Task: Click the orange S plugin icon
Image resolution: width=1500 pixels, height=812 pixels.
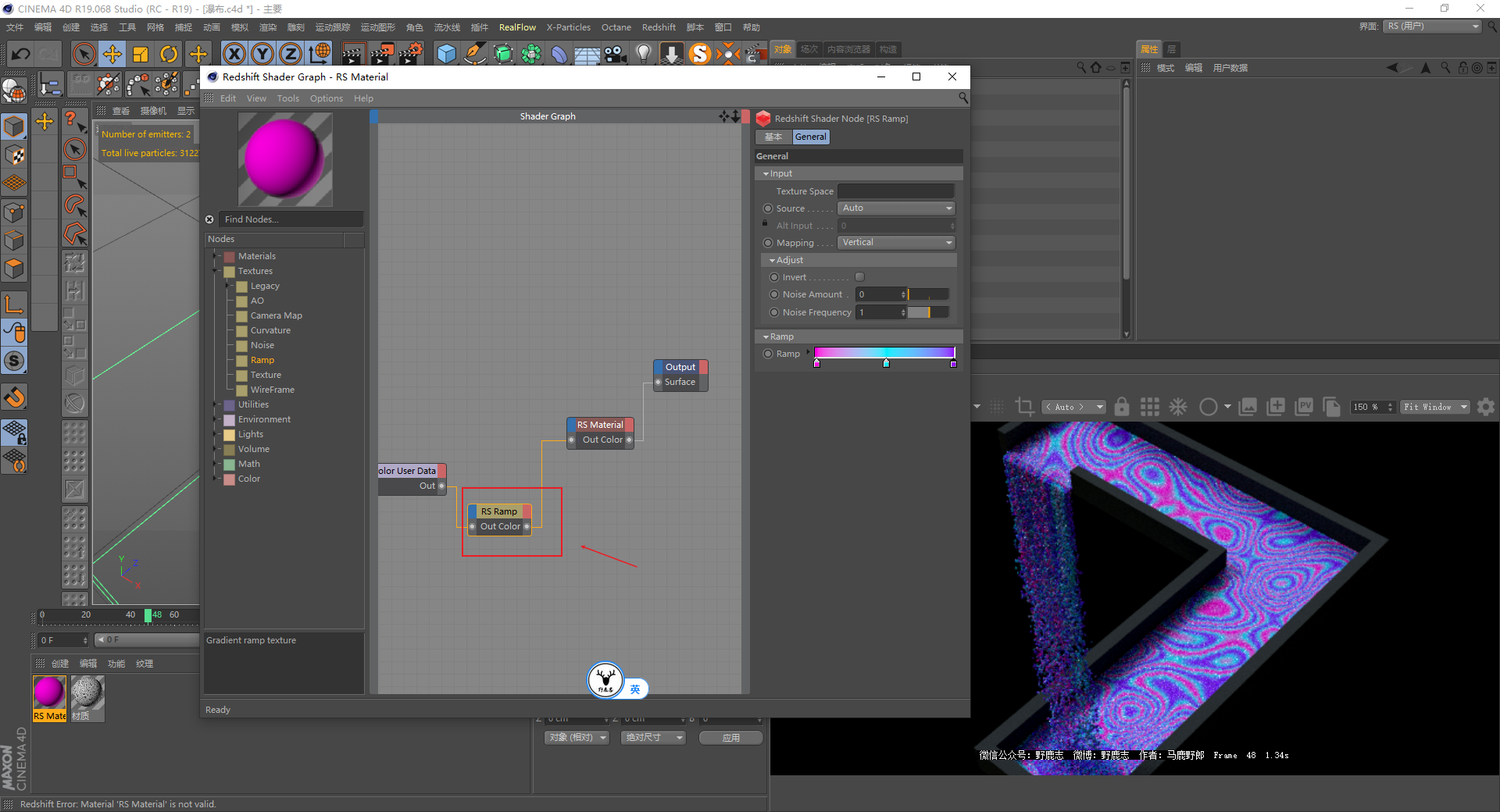Action: click(x=700, y=54)
